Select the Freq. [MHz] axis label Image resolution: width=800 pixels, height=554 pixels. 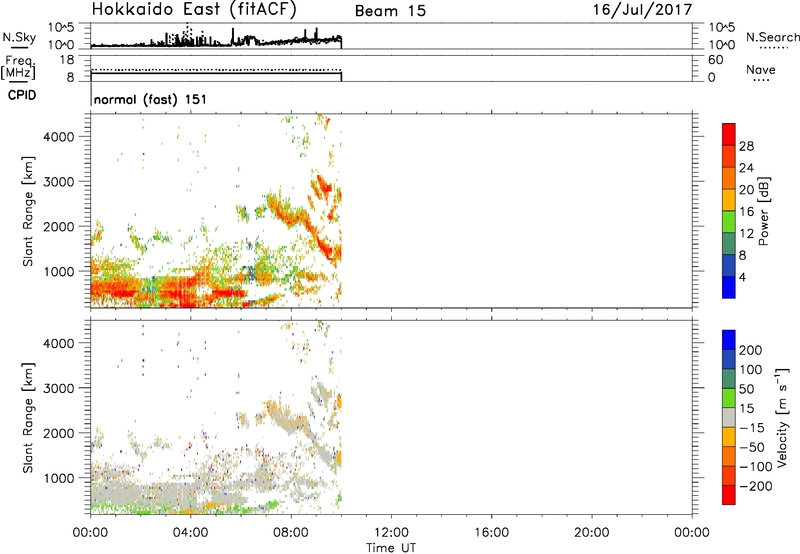coord(18,68)
